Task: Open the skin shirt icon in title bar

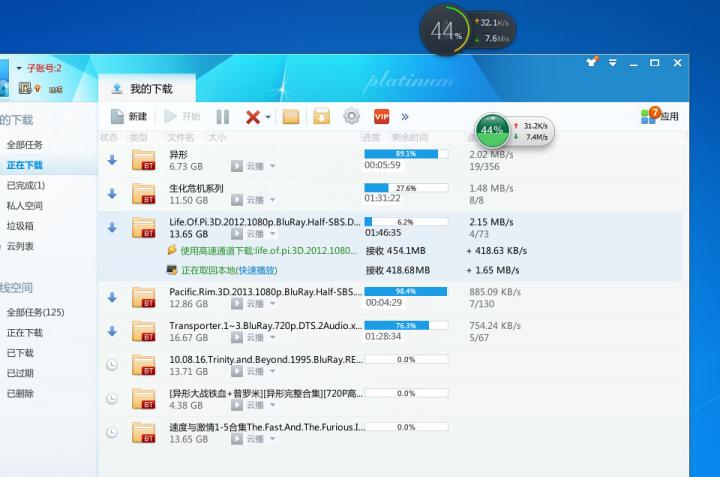Action: [591, 62]
